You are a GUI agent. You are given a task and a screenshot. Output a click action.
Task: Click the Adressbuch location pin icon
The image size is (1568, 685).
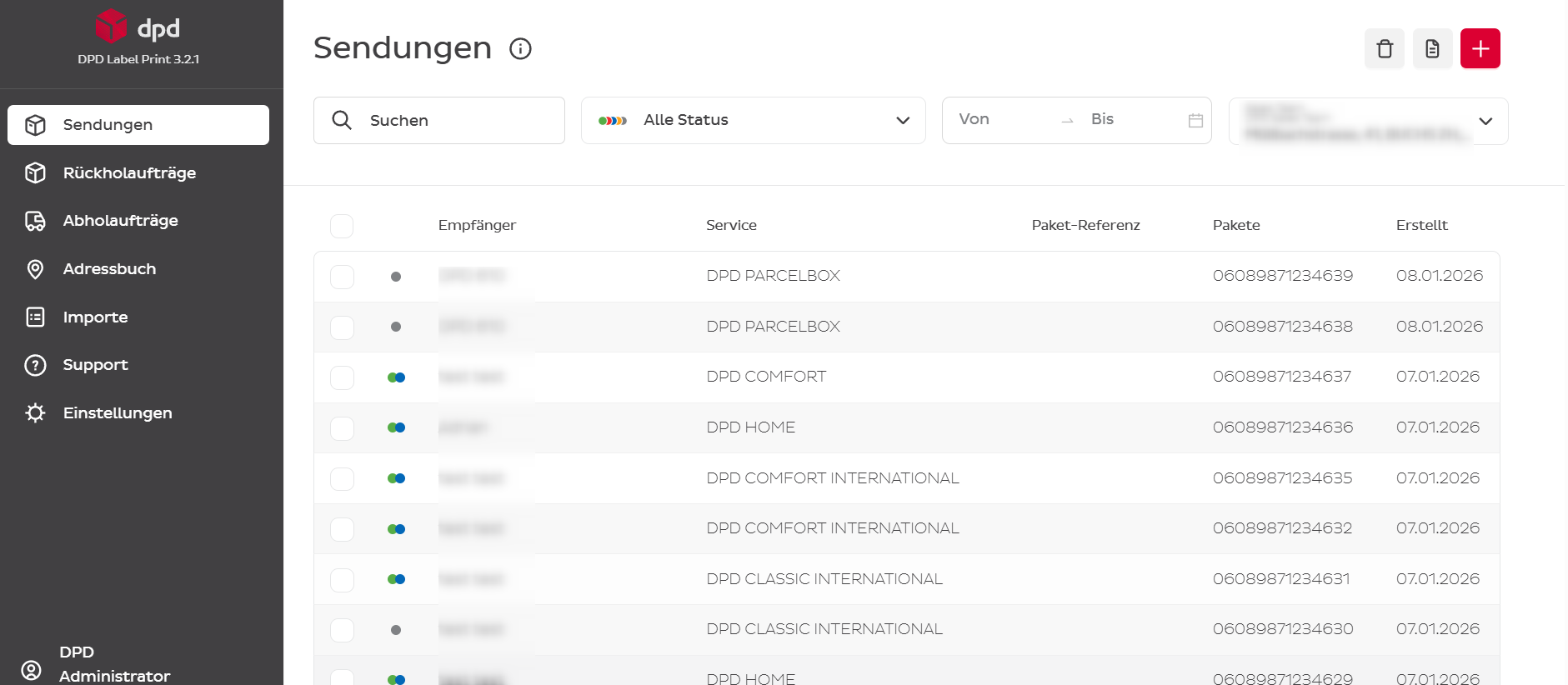[x=35, y=269]
